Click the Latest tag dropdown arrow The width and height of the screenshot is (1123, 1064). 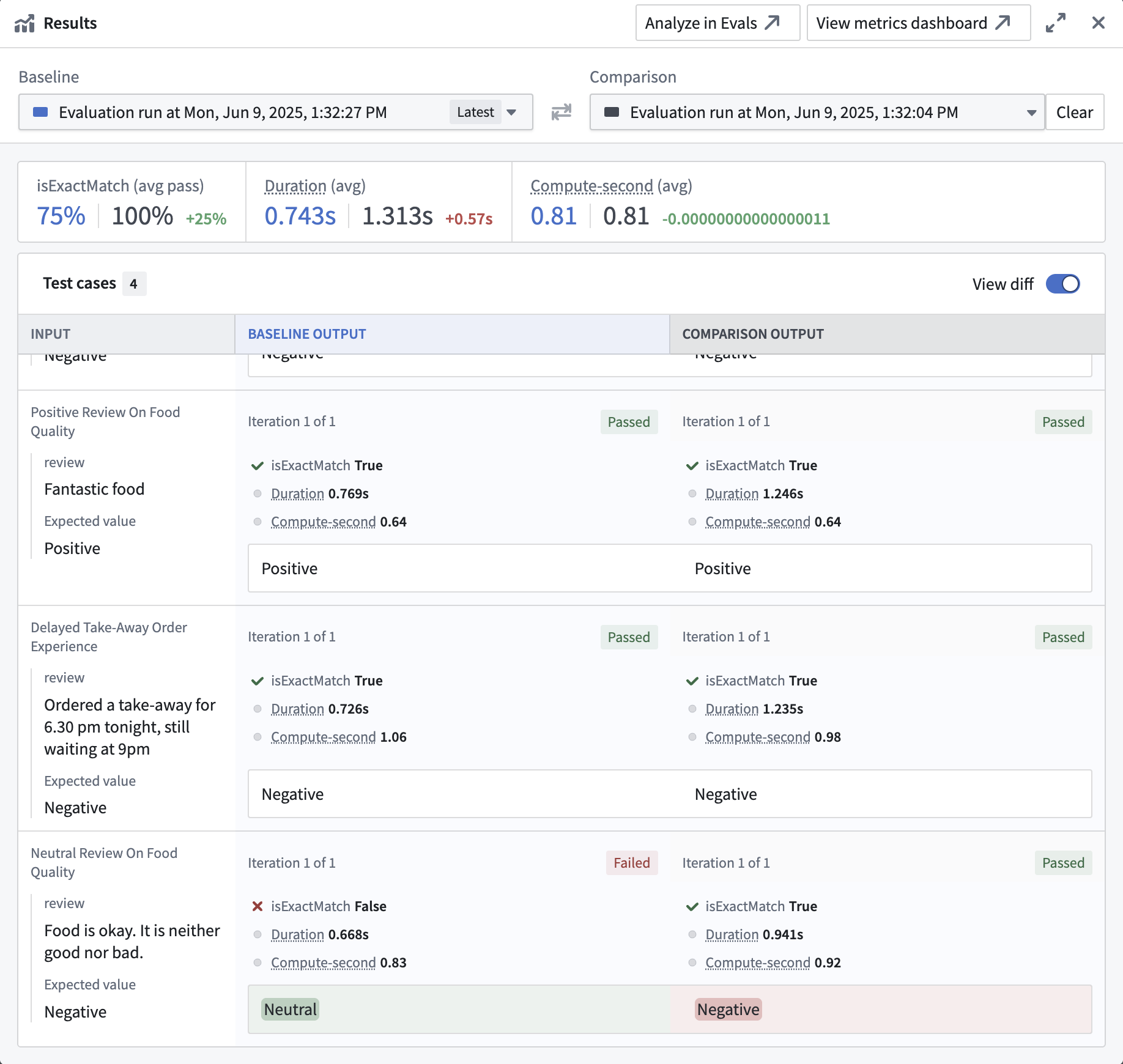[511, 112]
